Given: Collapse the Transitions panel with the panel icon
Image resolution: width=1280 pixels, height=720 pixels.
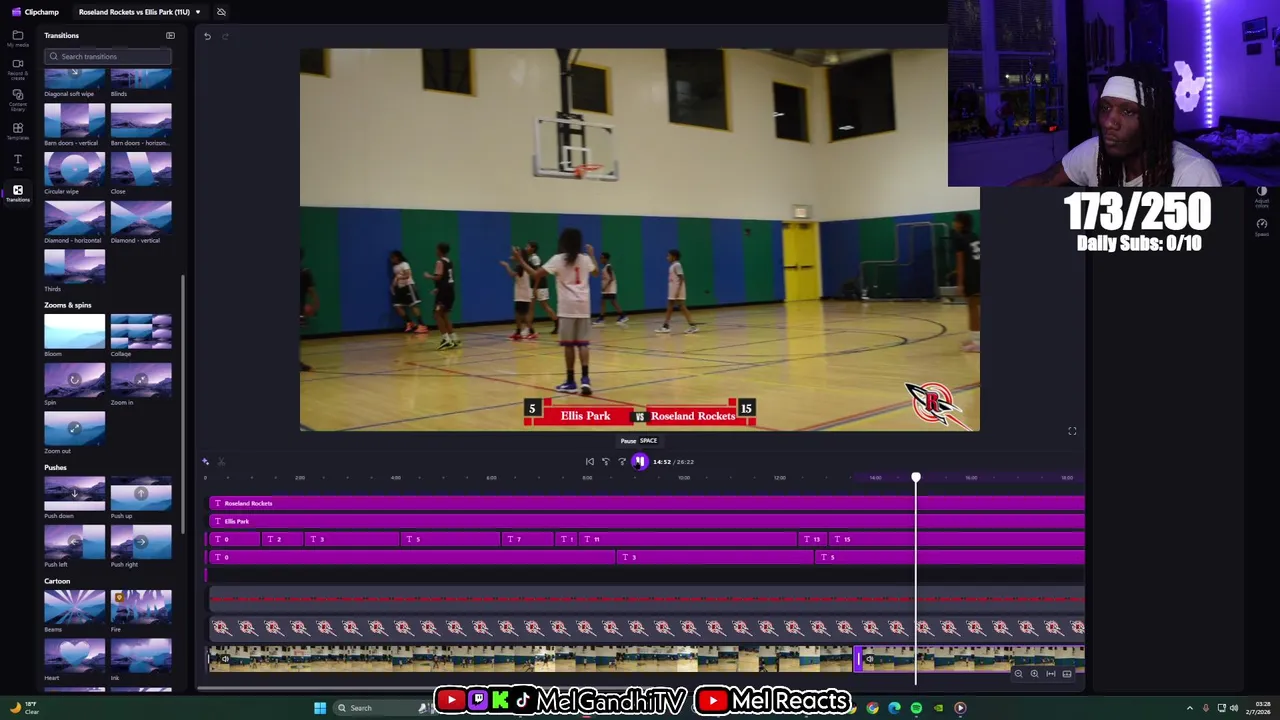Looking at the screenshot, I should click(170, 35).
